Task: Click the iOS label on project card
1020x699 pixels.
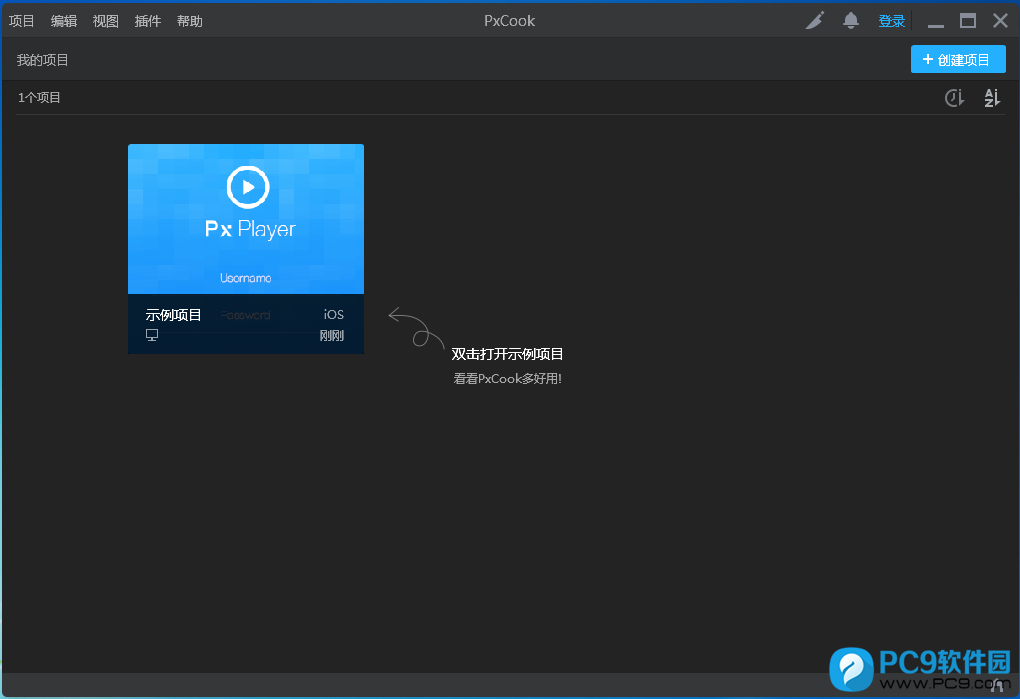Action: 334,315
